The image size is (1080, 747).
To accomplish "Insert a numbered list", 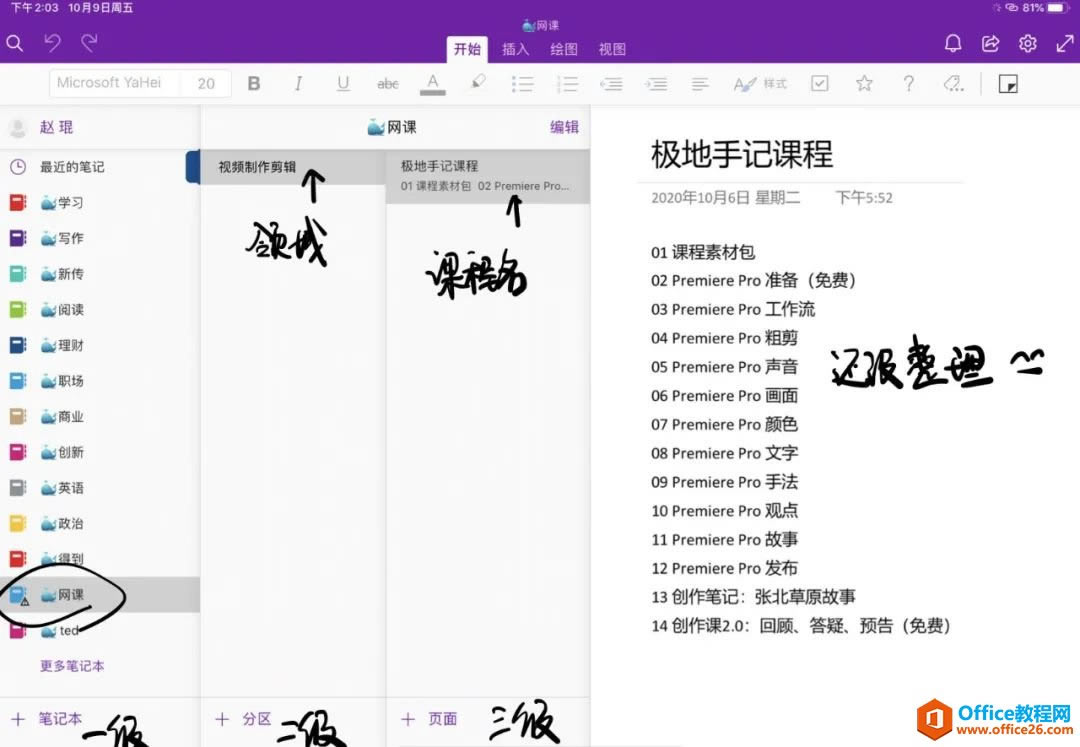I will pos(568,84).
